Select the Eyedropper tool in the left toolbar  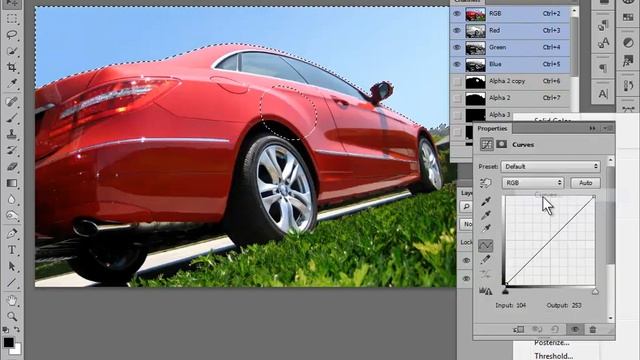[12, 84]
